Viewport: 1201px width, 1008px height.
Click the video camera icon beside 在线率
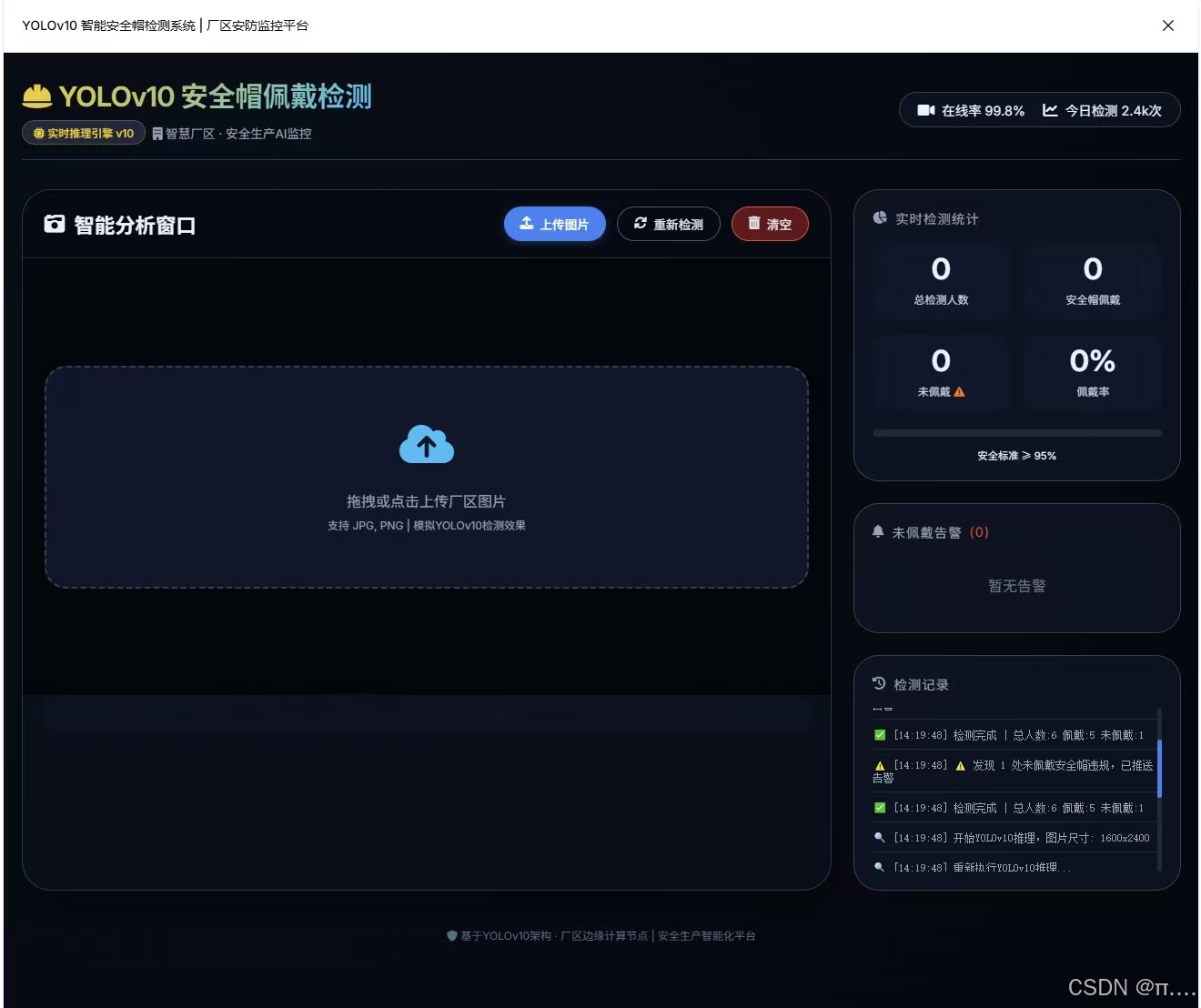926,110
